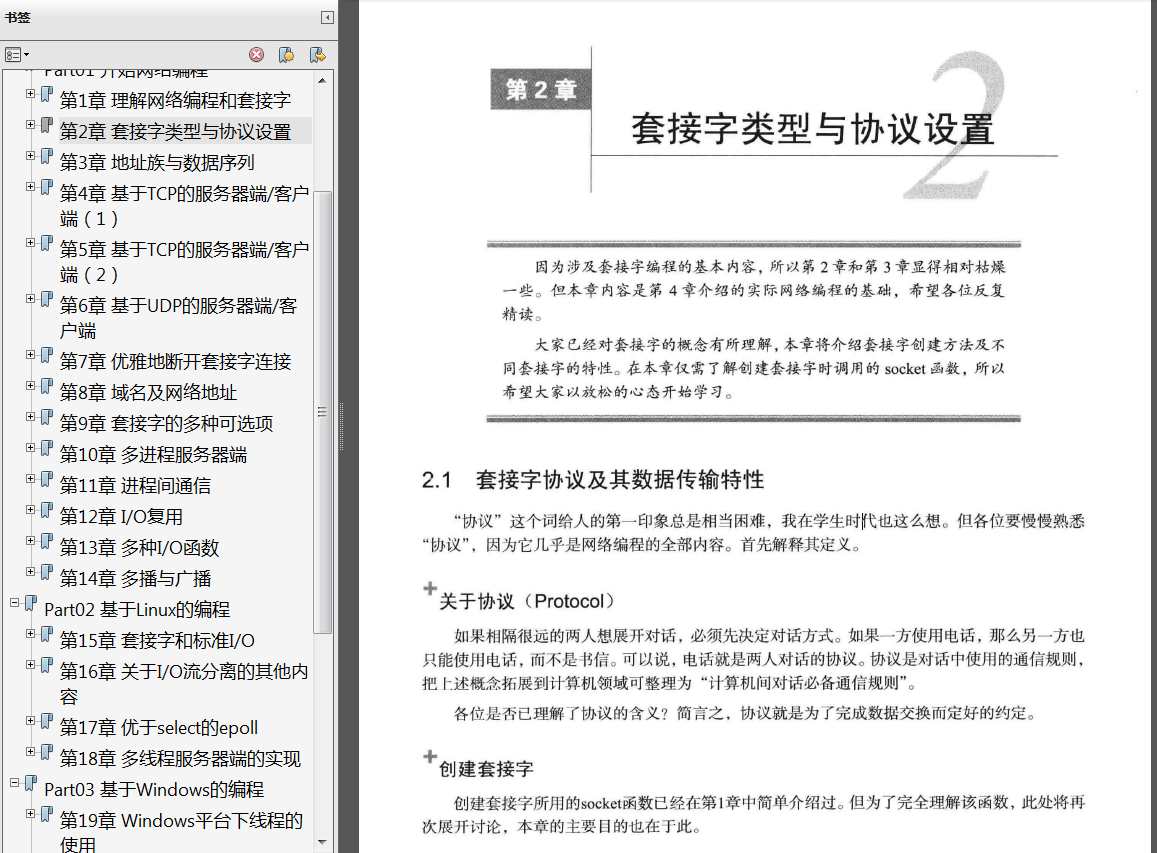This screenshot has height=853, width=1157.
Task: Expand the 第1章 理解网络编程和套接字 node
Action: click(30, 94)
